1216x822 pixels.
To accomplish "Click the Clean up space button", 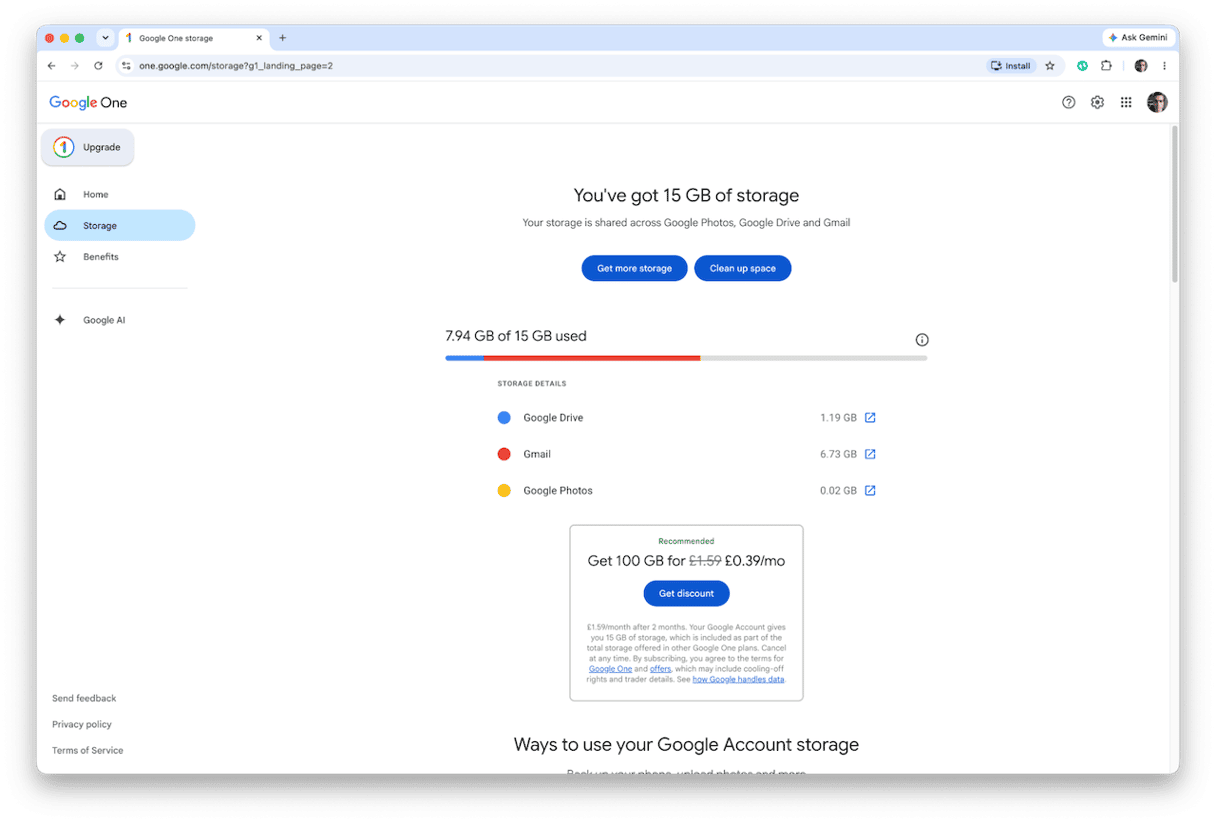I will click(742, 268).
